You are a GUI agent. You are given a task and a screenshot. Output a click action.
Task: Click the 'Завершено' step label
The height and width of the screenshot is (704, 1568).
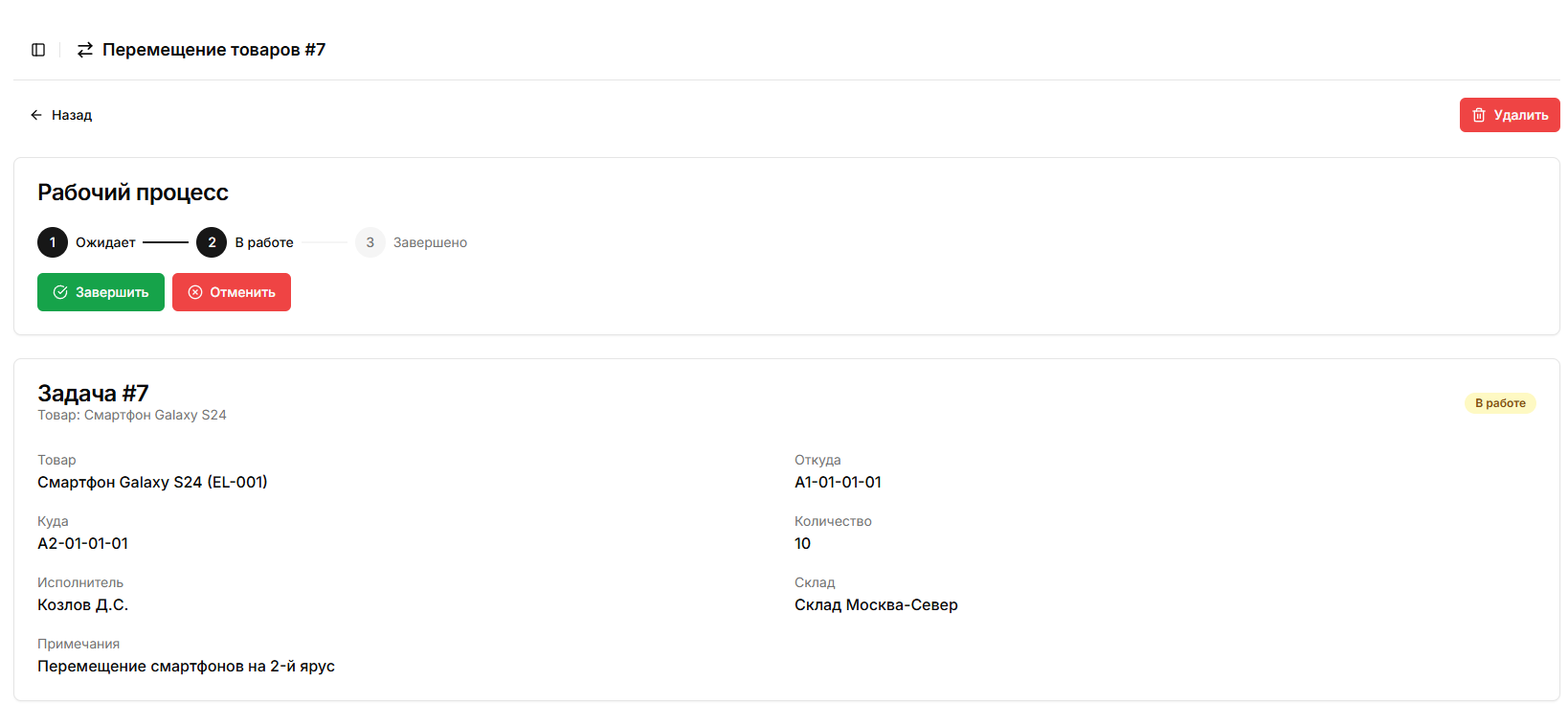coord(430,242)
